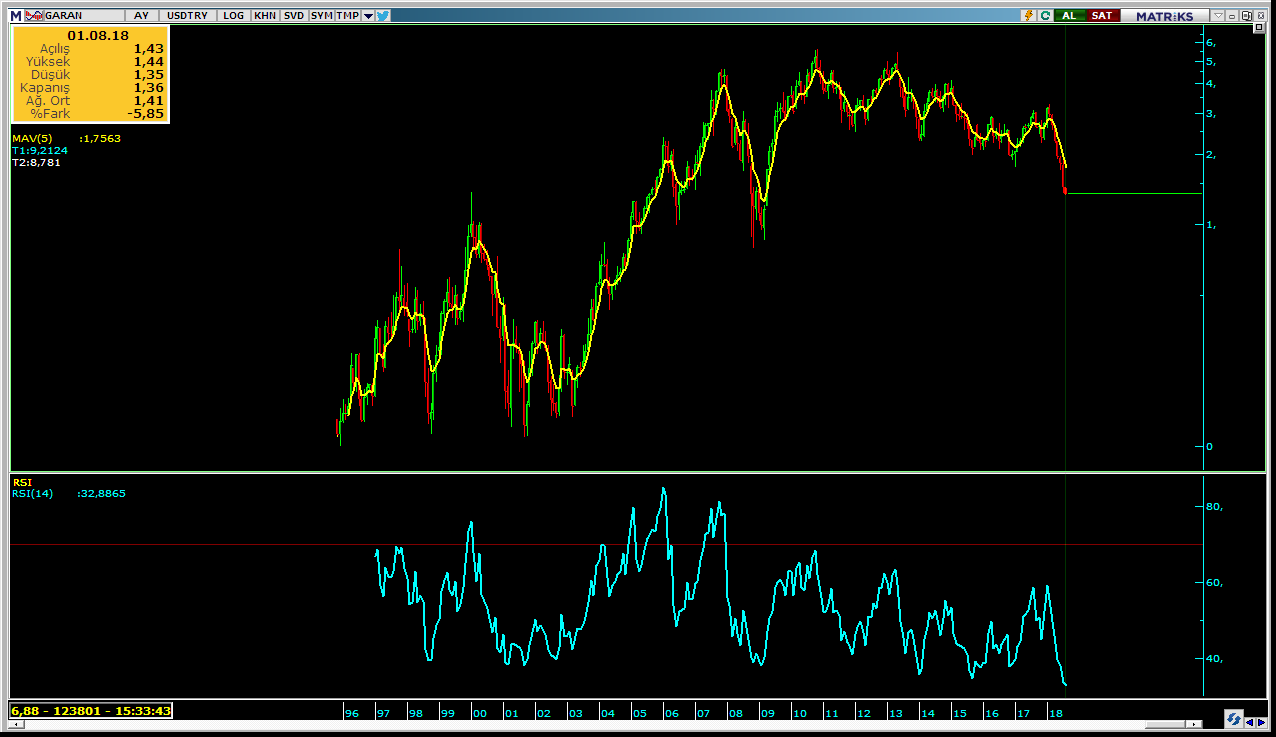Click the %Fark -5,85 value
The width and height of the screenshot is (1276, 737).
tap(145, 114)
